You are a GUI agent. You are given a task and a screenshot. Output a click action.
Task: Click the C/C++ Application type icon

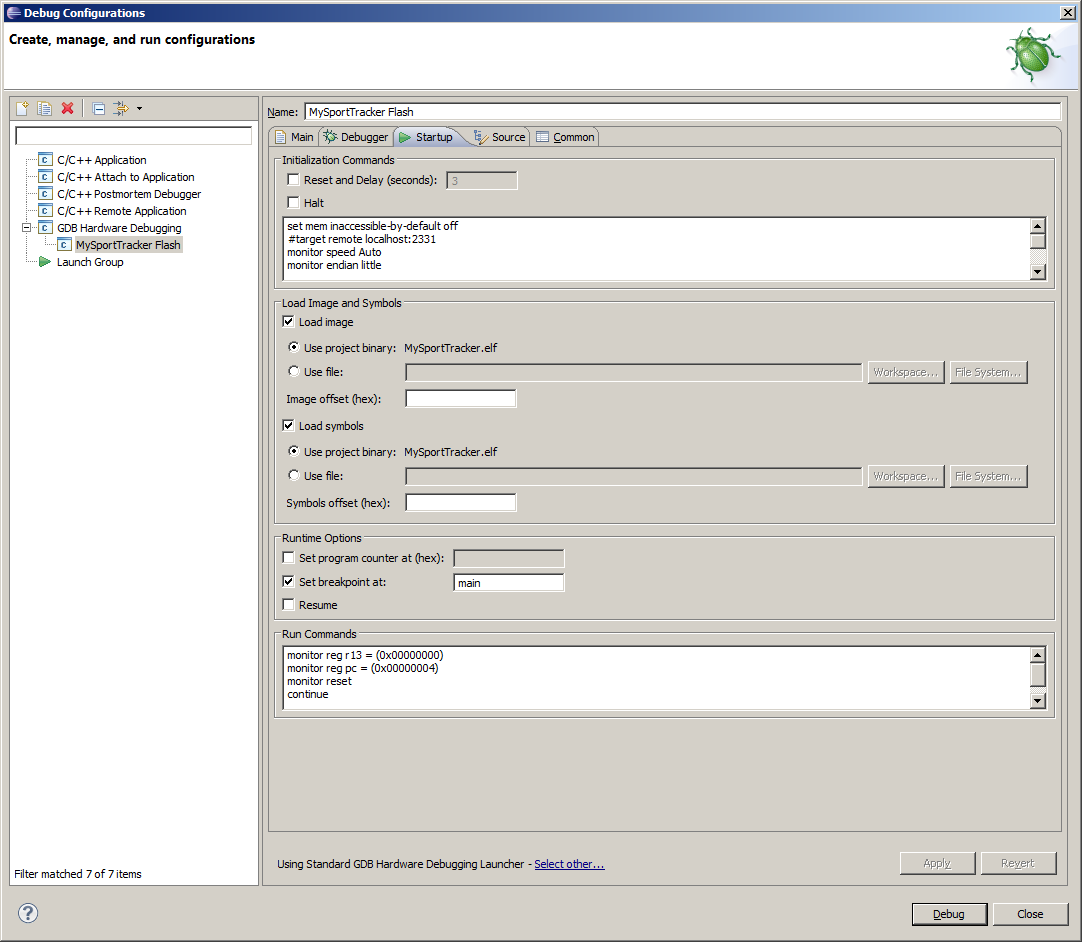tap(46, 159)
